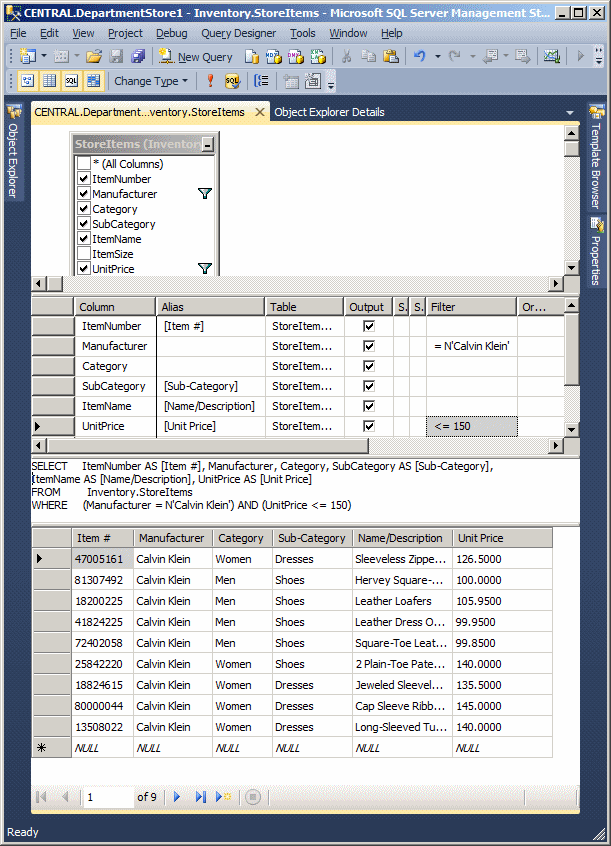
Task: Click the Execute SQL exclamation icon
Action: pos(211,81)
